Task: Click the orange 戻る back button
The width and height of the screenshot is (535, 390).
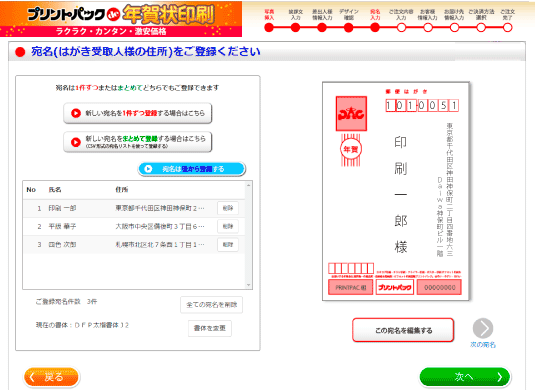Action: point(51,377)
